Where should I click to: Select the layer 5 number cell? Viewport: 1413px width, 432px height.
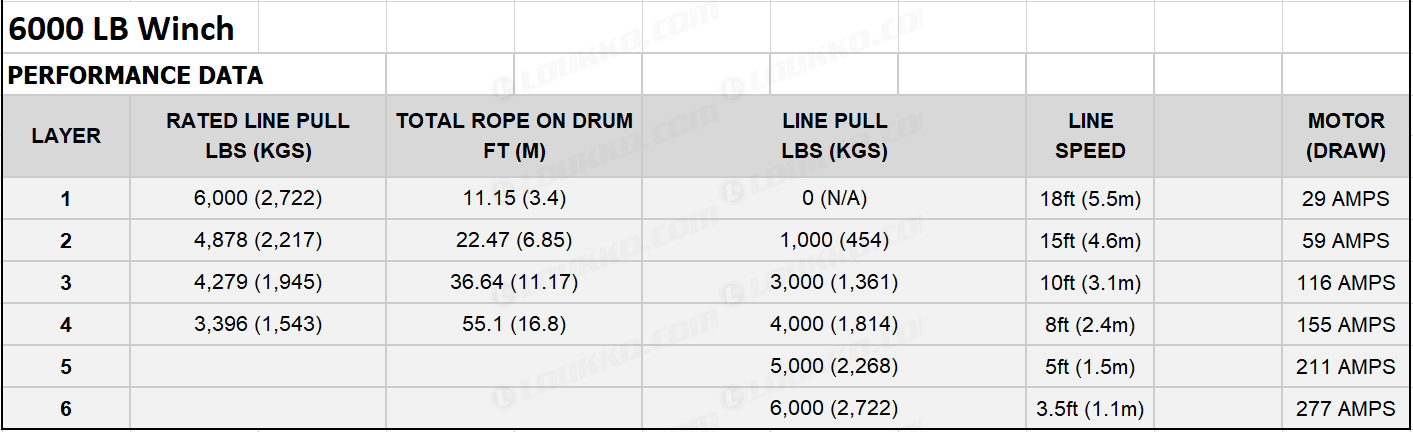point(66,367)
